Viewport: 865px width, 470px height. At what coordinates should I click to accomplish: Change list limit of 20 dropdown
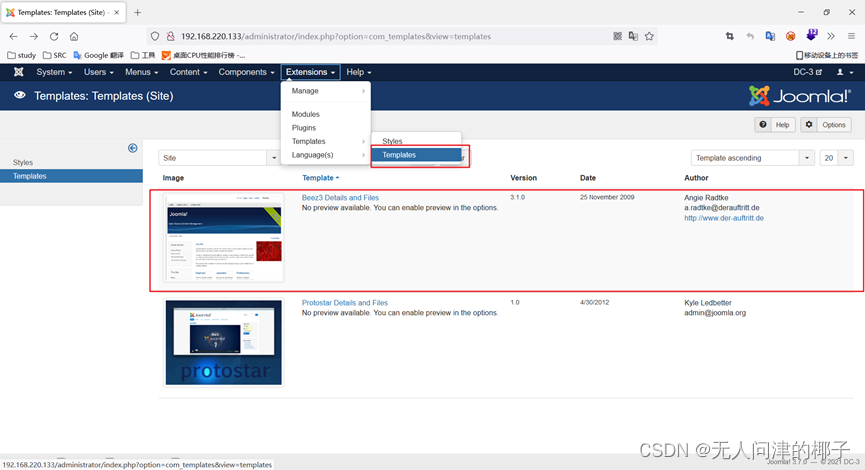(x=836, y=158)
